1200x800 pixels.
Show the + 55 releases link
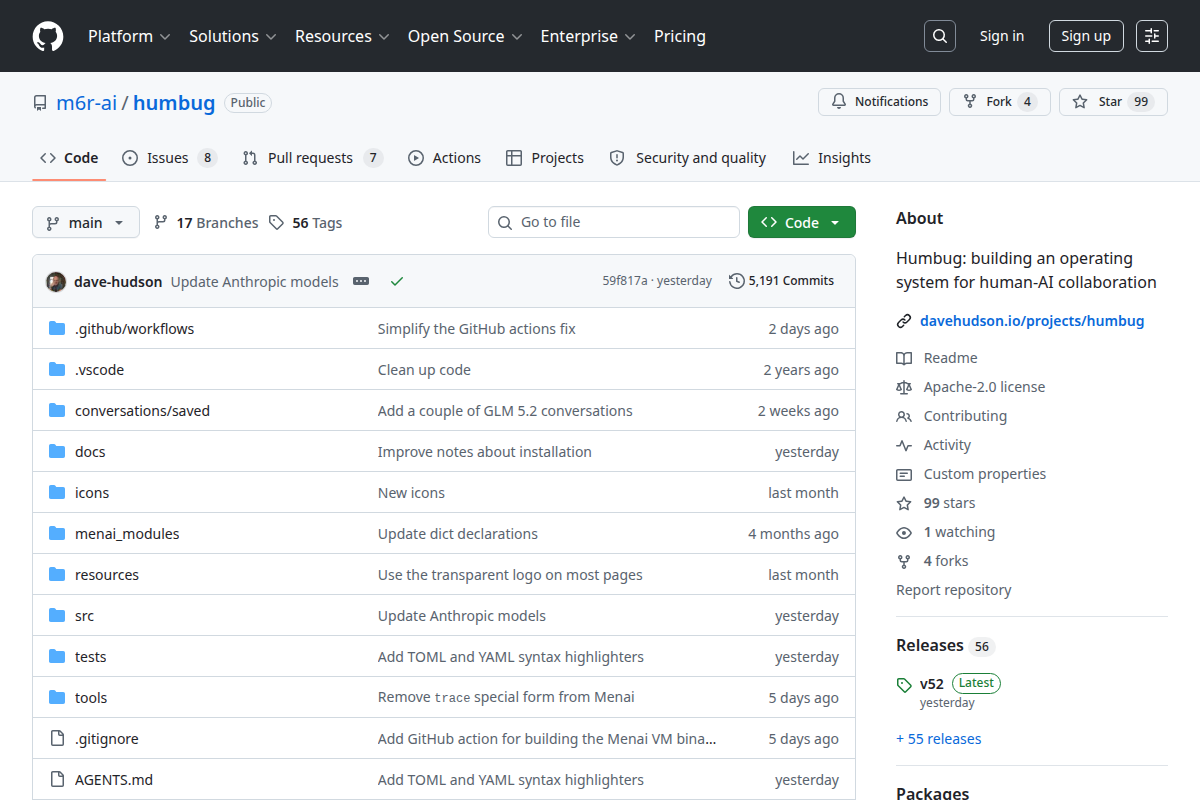click(x=938, y=739)
